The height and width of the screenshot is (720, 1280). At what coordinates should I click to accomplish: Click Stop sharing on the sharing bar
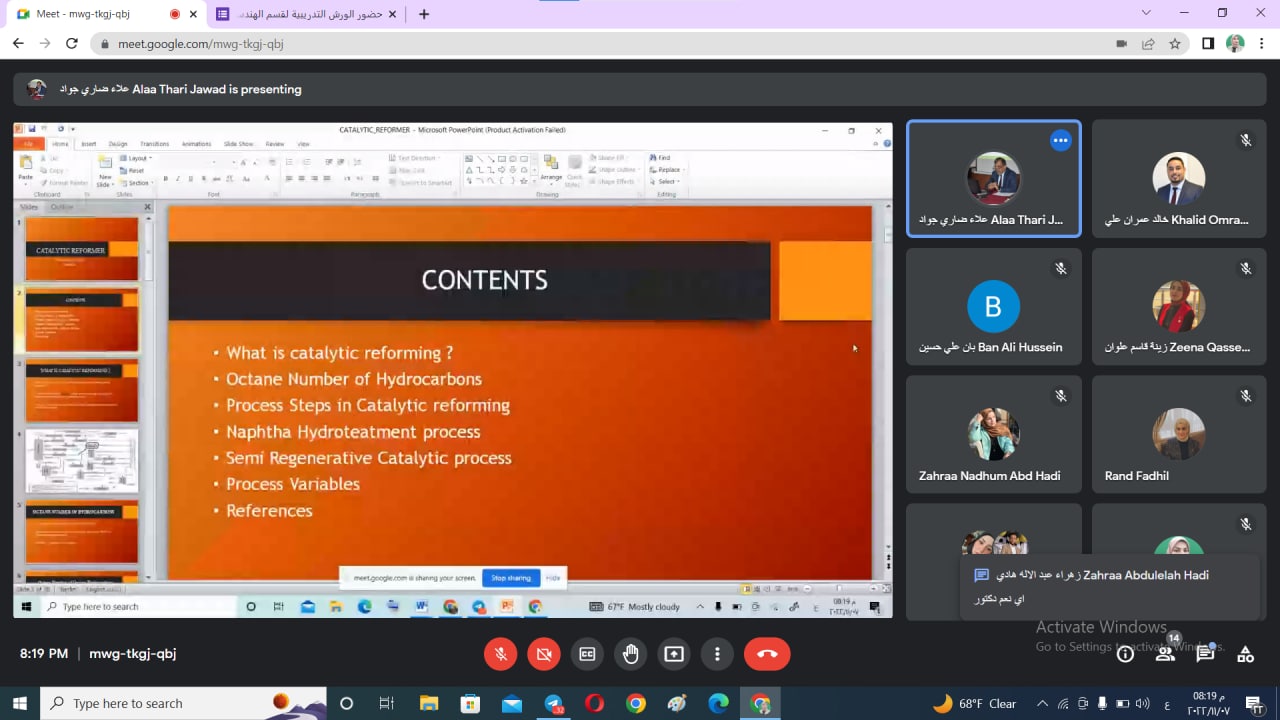(x=511, y=578)
